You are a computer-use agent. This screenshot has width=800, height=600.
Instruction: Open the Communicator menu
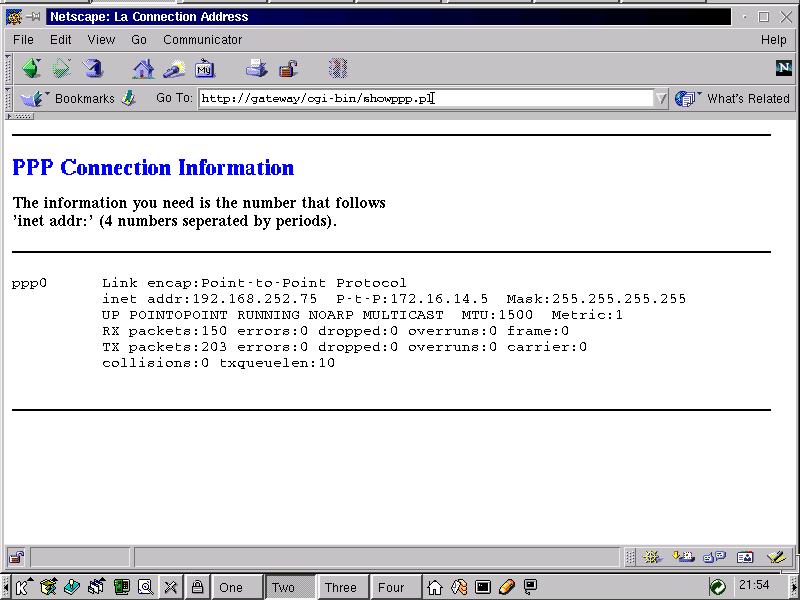(202, 40)
